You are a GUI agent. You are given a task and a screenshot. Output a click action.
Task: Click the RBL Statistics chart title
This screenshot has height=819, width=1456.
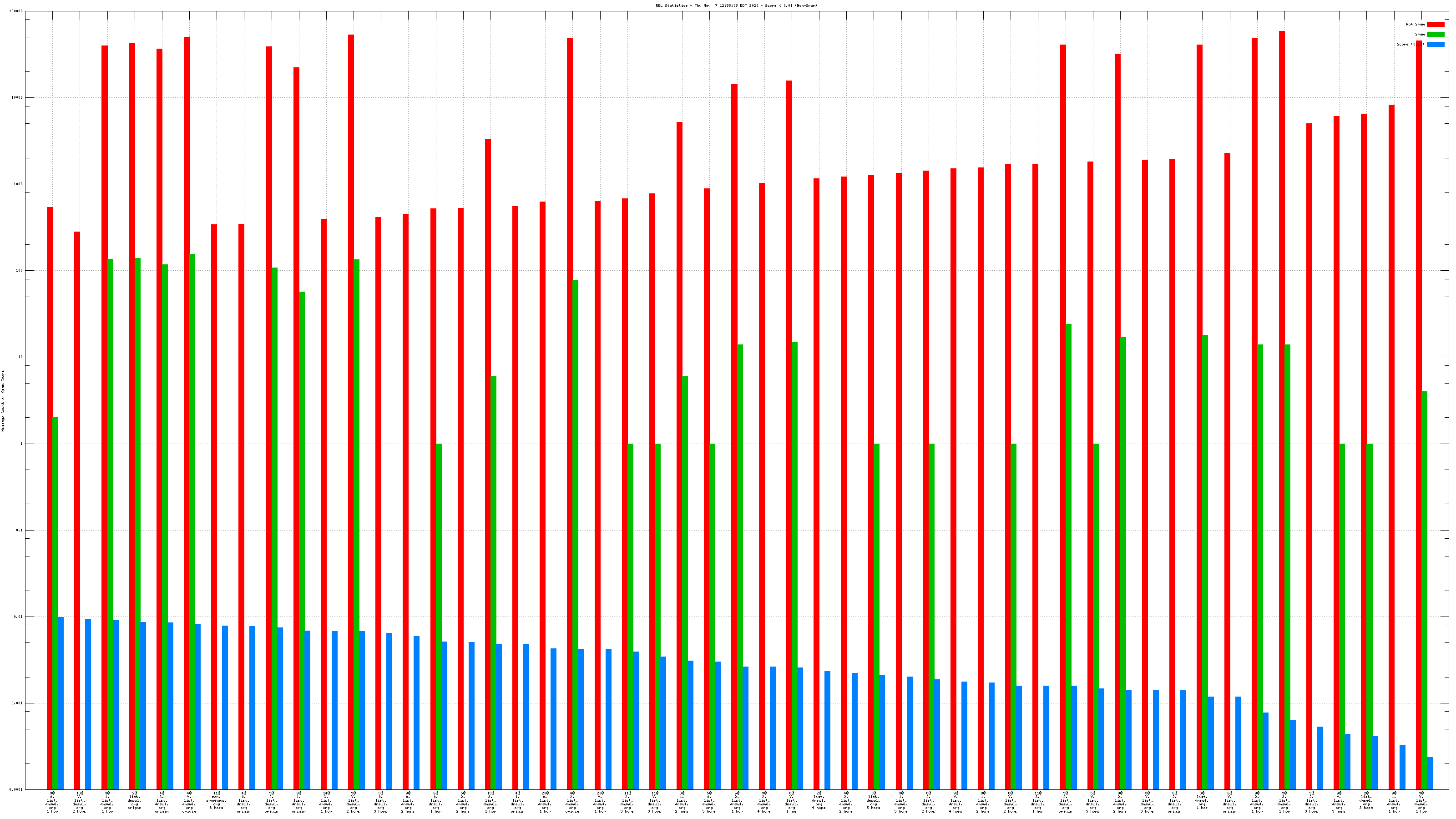point(736,5)
